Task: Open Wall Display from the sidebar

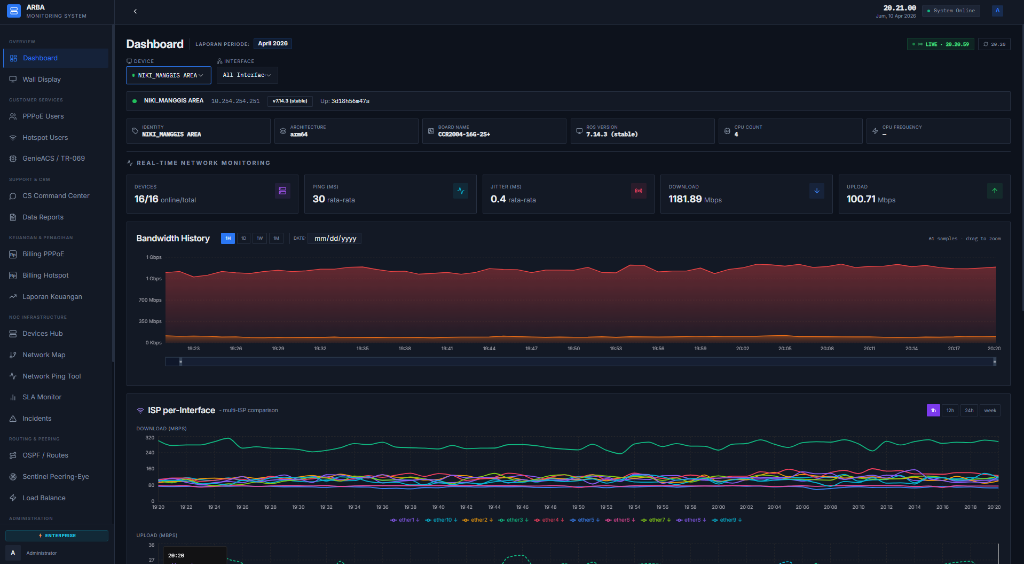Action: pyautogui.click(x=56, y=80)
